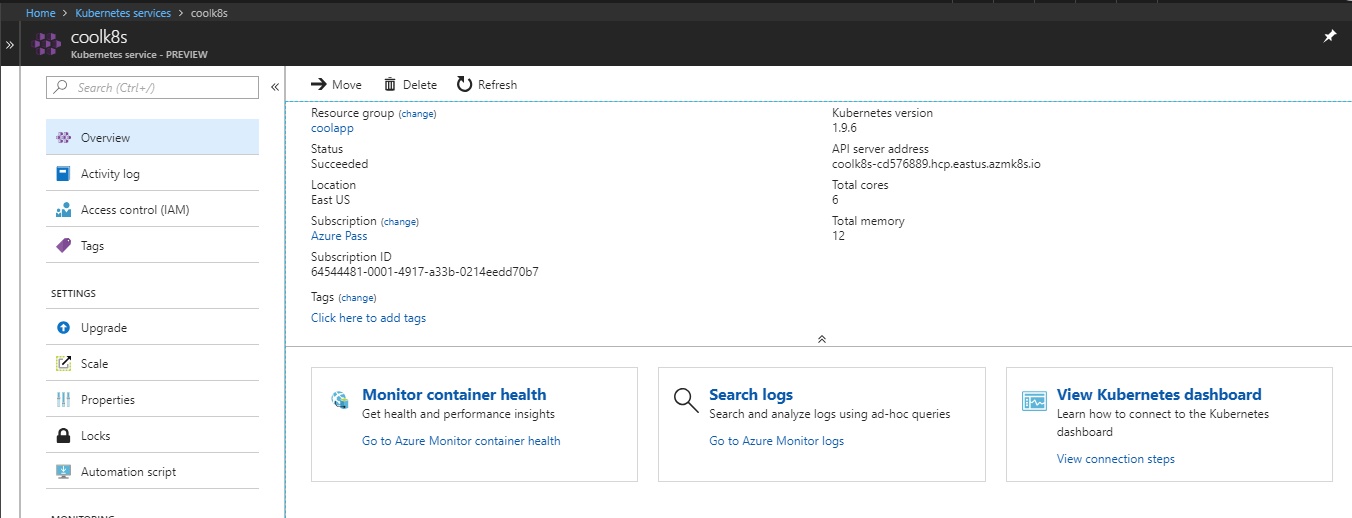Open the Overview menu item
Viewport: 1352px width, 518px height.
152,138
